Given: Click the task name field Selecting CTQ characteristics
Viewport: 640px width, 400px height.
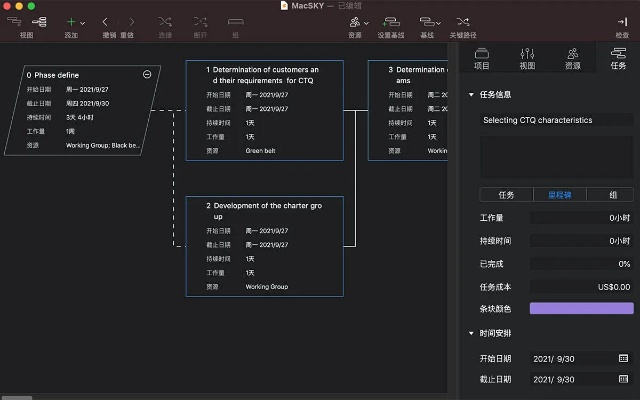Looking at the screenshot, I should [x=555, y=120].
